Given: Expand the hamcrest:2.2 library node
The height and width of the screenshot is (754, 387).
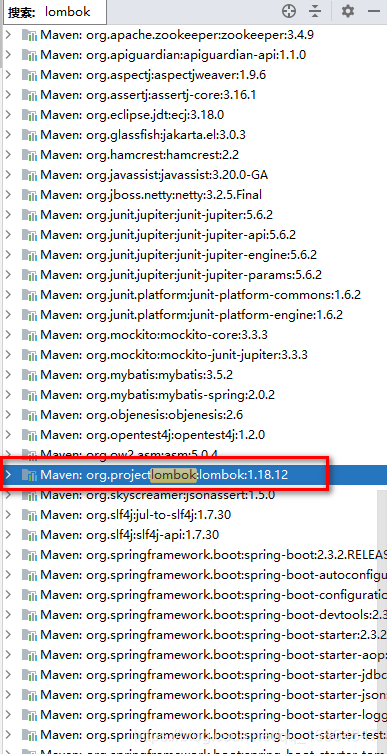Looking at the screenshot, I should coord(8,155).
